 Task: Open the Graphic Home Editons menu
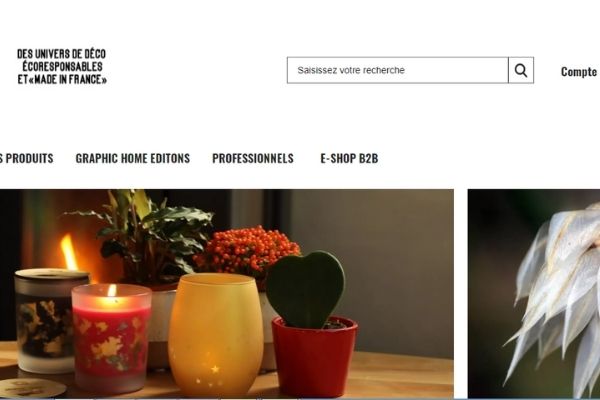tap(133, 158)
